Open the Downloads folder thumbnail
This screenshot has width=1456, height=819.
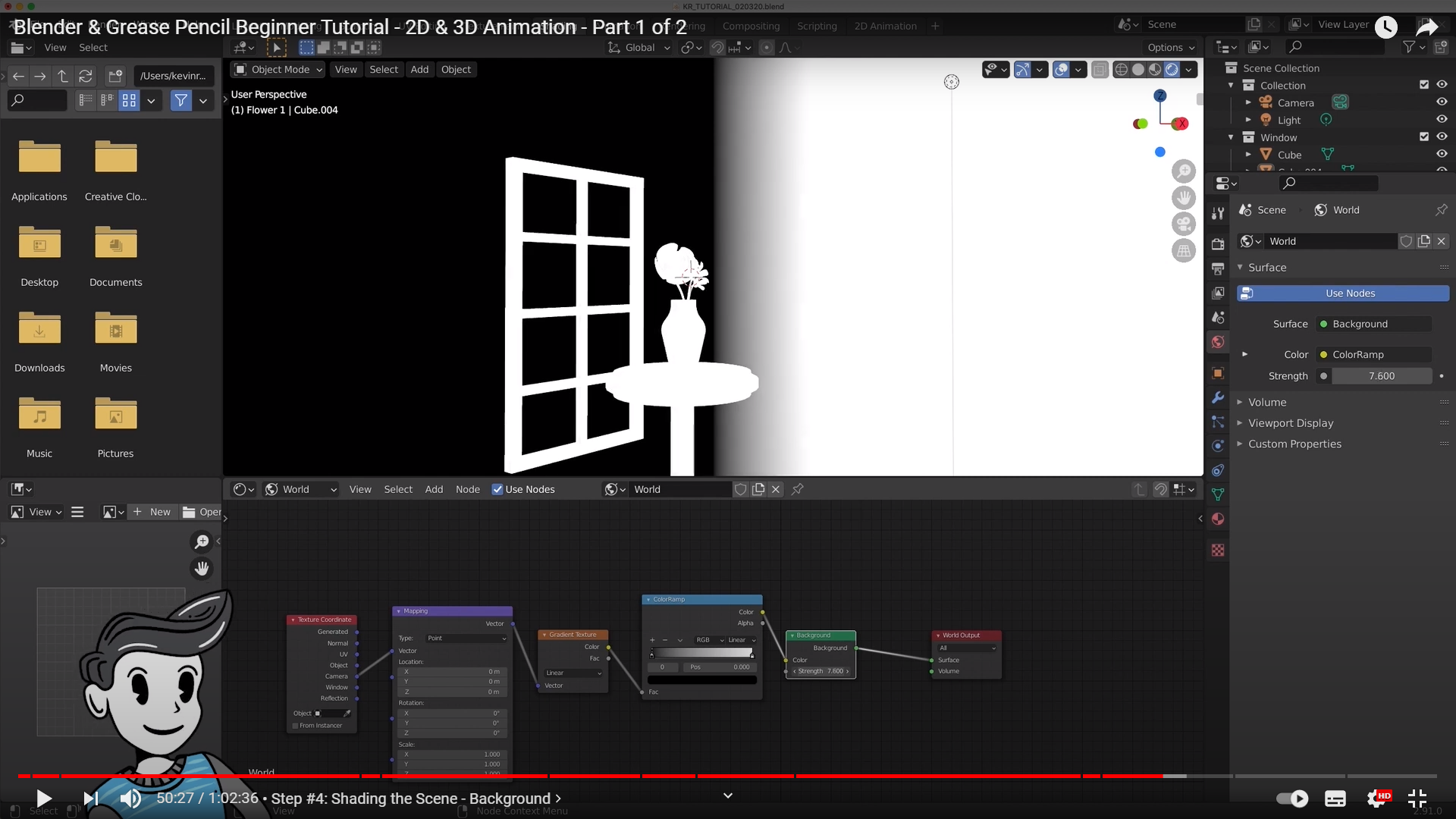(x=39, y=330)
